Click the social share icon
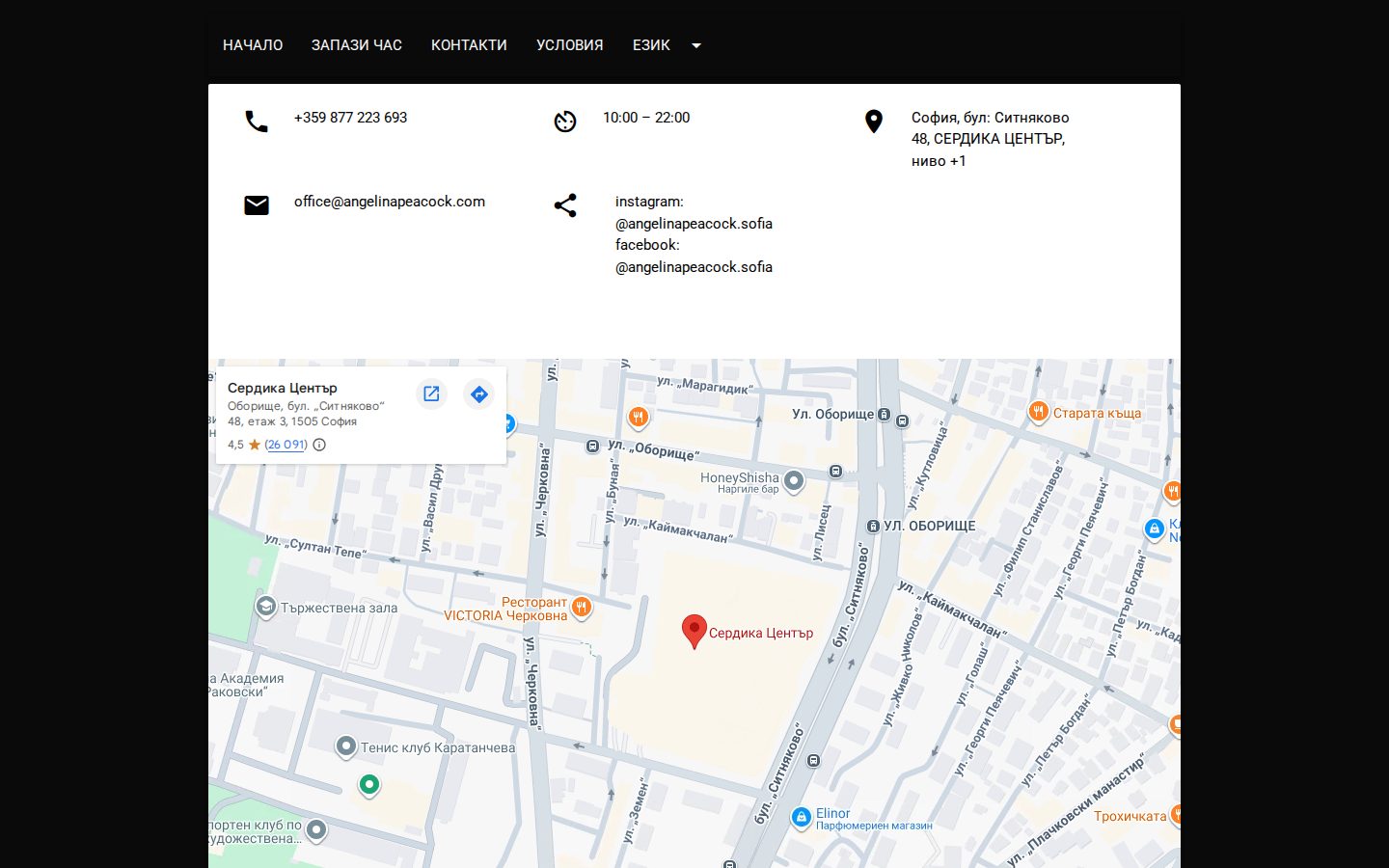The image size is (1389, 868). pos(565,205)
